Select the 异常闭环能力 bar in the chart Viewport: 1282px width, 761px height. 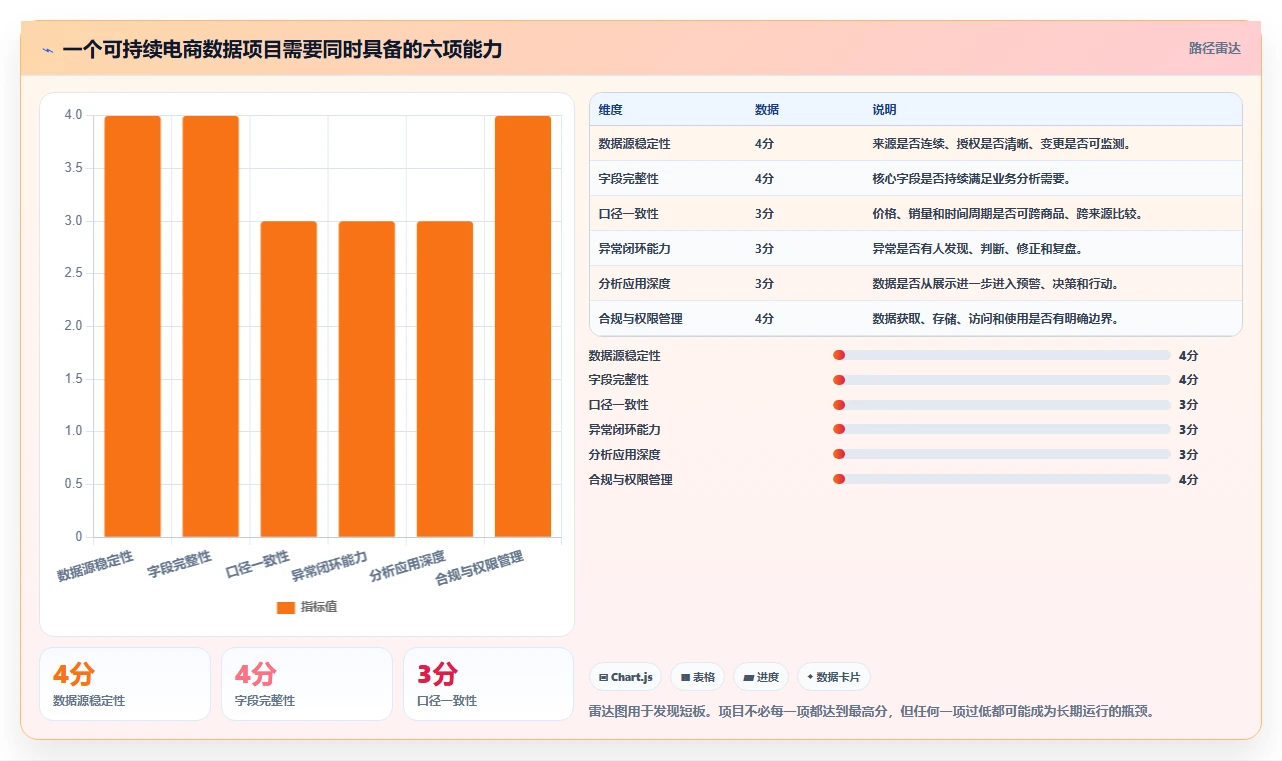pyautogui.click(x=366, y=379)
